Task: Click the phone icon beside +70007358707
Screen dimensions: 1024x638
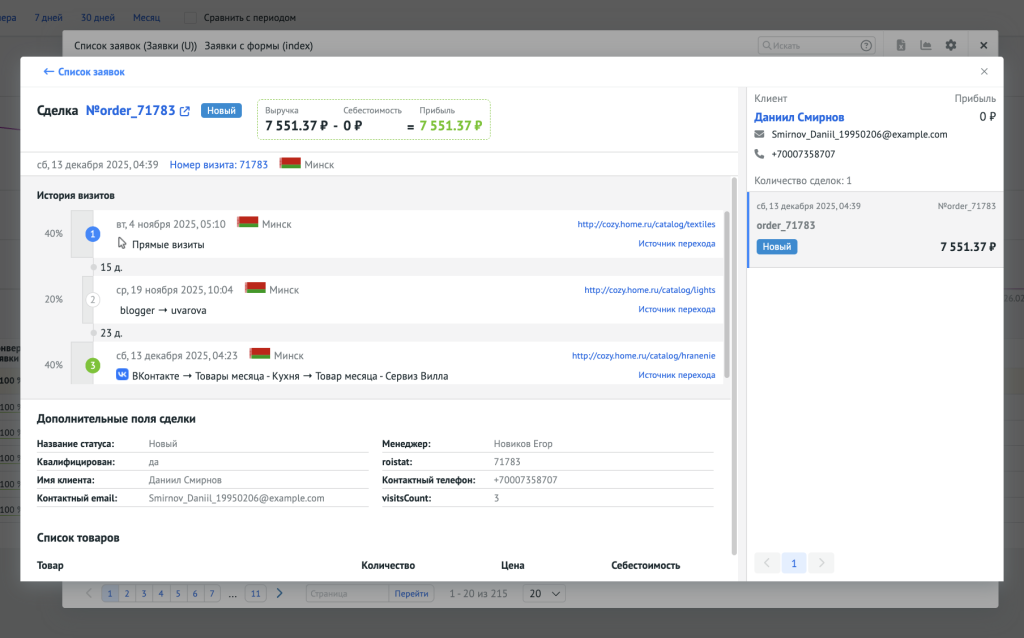Action: tap(760, 154)
